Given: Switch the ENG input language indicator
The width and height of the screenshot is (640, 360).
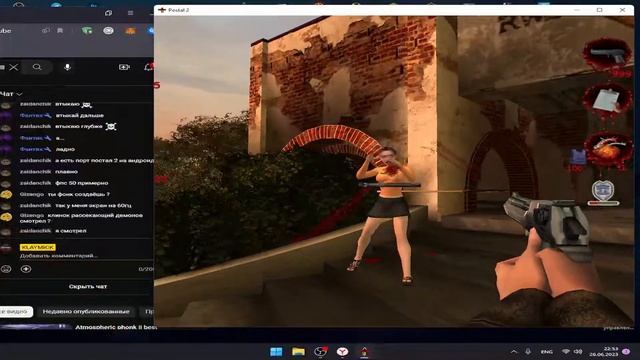Looking at the screenshot, I should click(547, 351).
